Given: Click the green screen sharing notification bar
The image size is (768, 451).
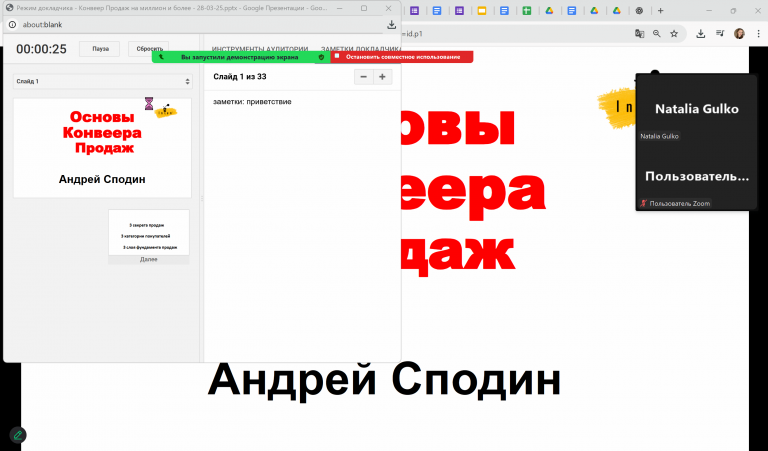Looking at the screenshot, I should point(240,57).
